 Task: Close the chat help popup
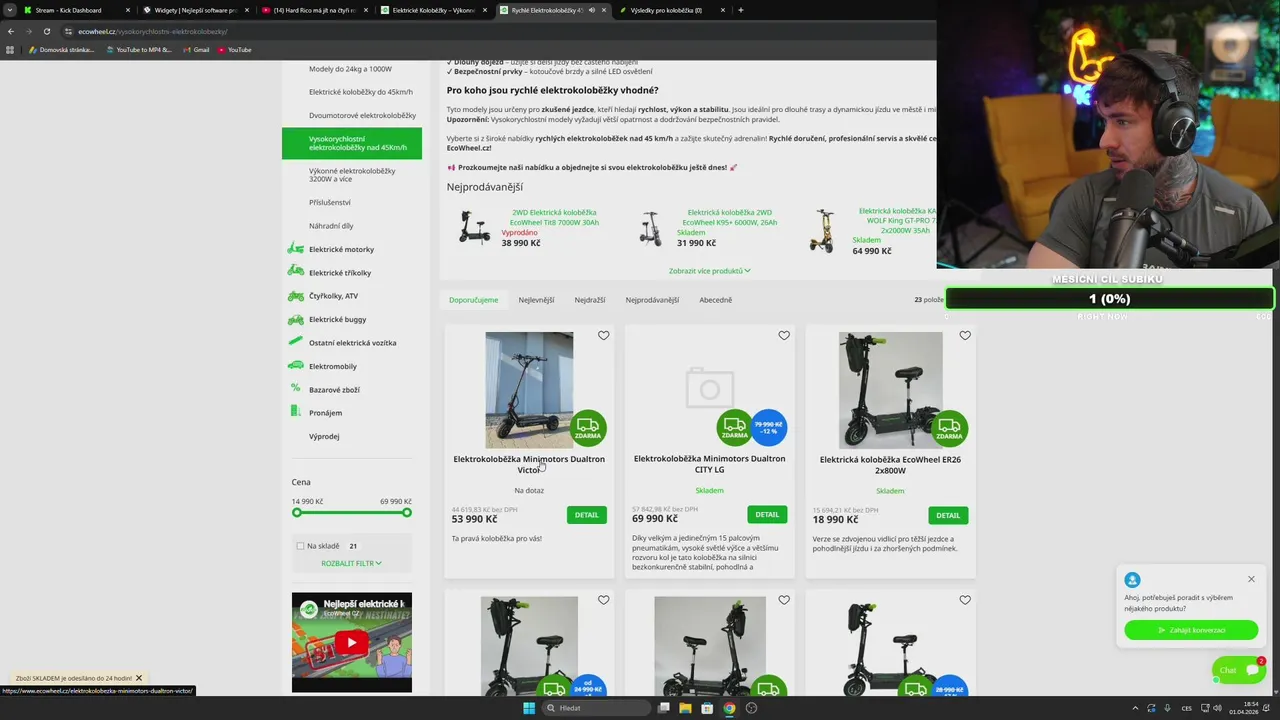pyautogui.click(x=1251, y=579)
